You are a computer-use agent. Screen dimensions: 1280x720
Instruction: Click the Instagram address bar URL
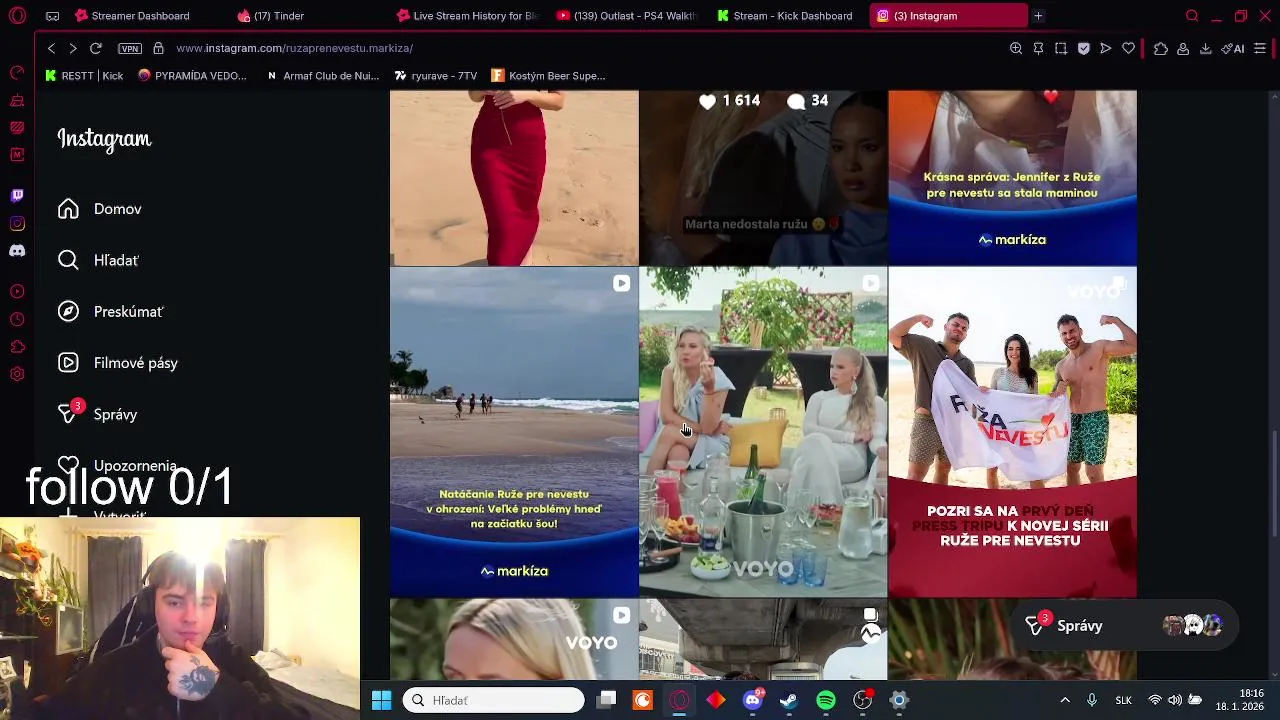coord(294,48)
